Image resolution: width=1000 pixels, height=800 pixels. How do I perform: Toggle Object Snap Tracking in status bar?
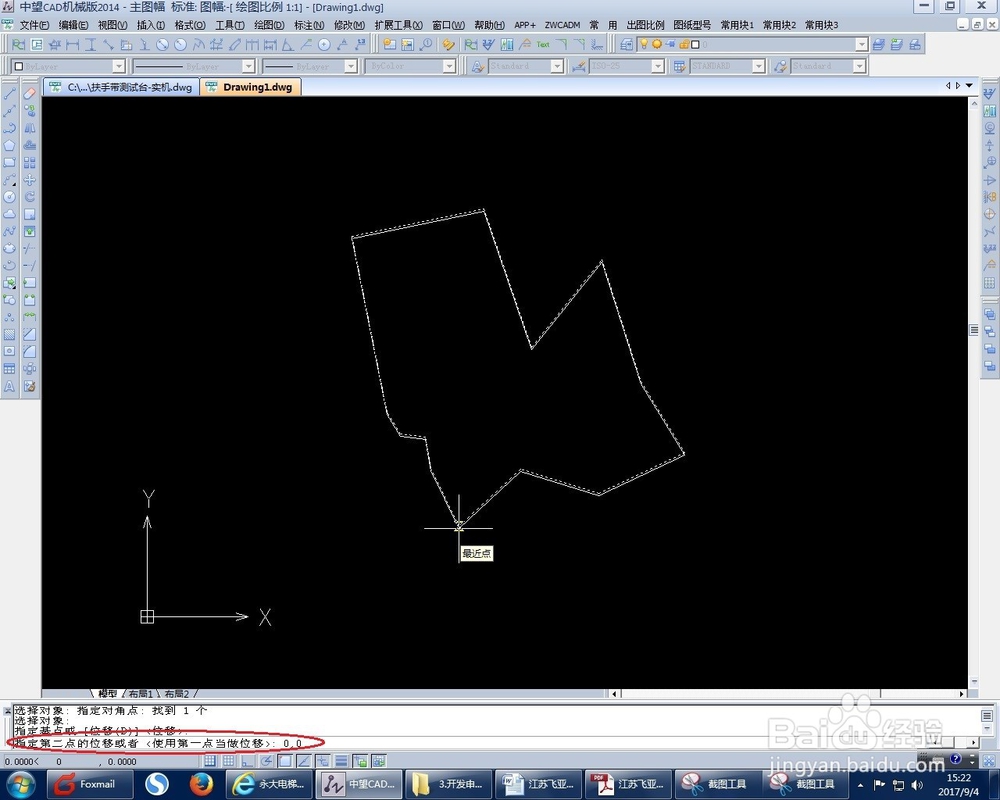304,760
